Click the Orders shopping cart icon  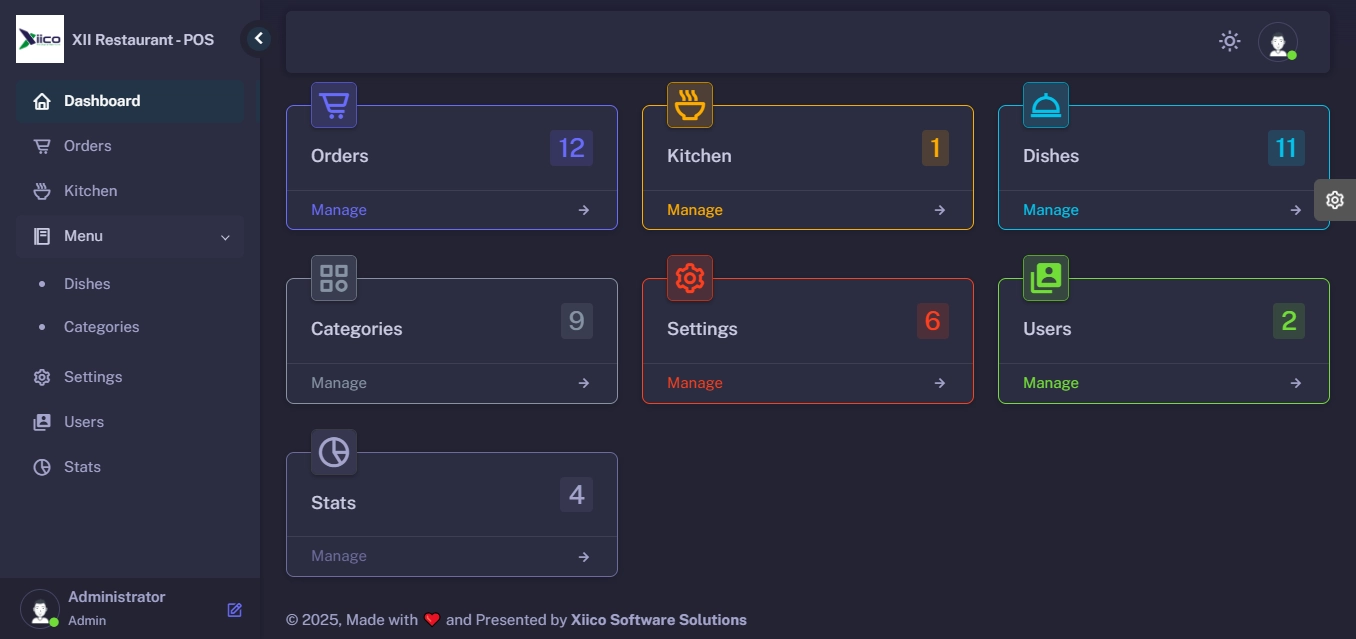[x=334, y=104]
